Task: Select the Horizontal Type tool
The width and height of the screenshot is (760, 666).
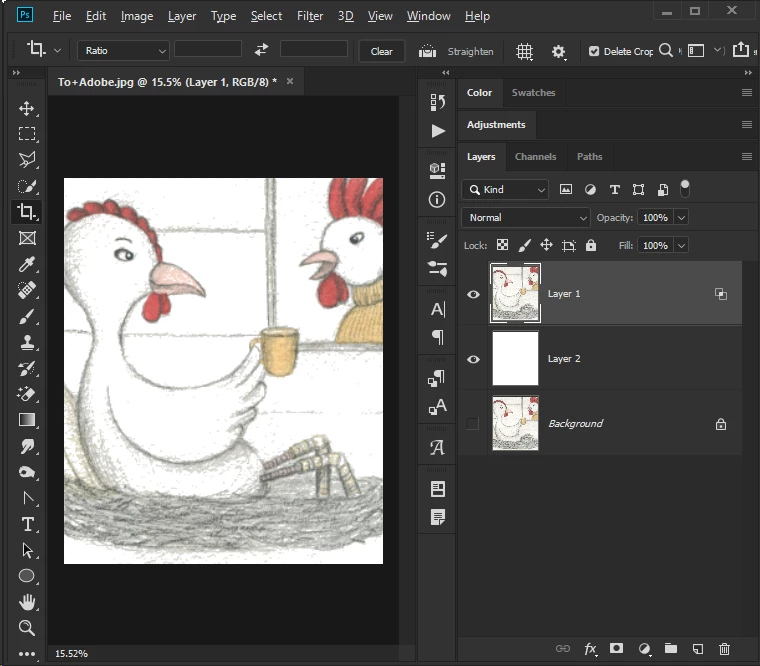Action: 27,524
